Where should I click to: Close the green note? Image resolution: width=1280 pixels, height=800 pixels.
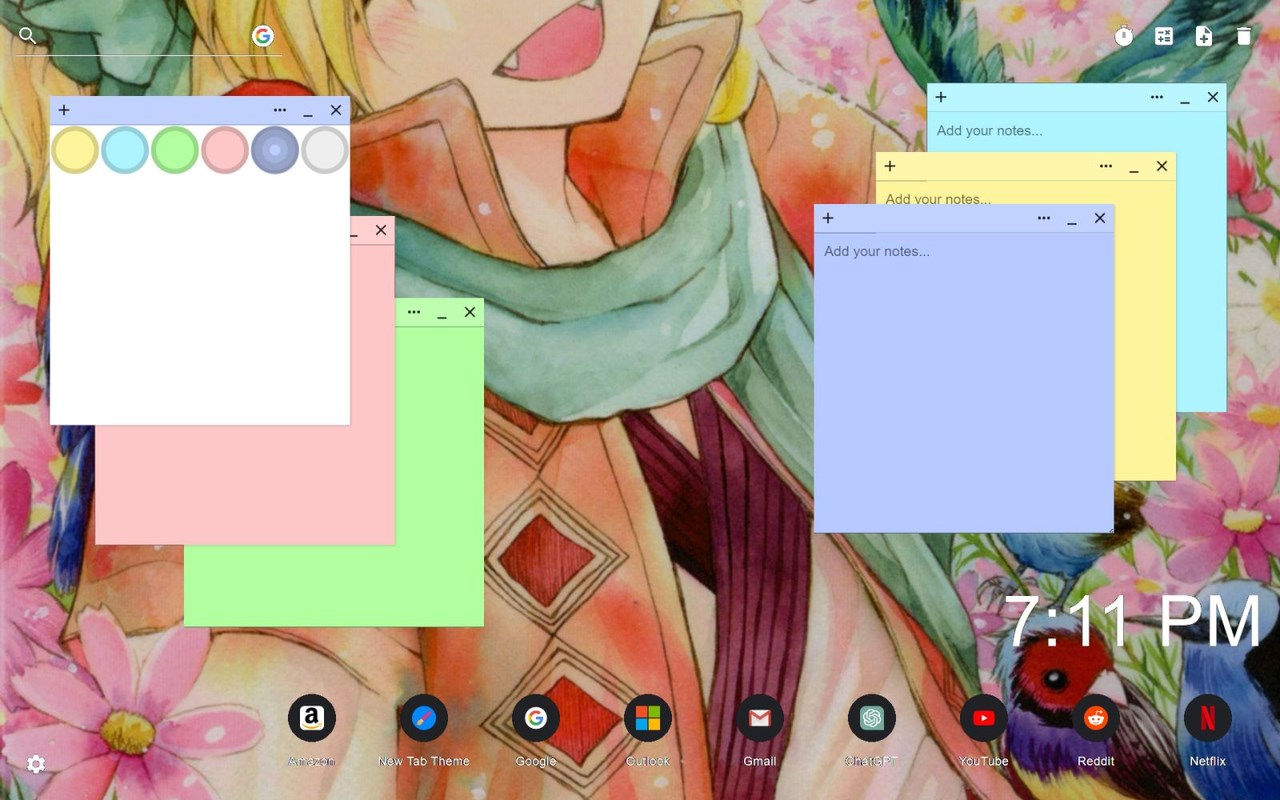(470, 312)
